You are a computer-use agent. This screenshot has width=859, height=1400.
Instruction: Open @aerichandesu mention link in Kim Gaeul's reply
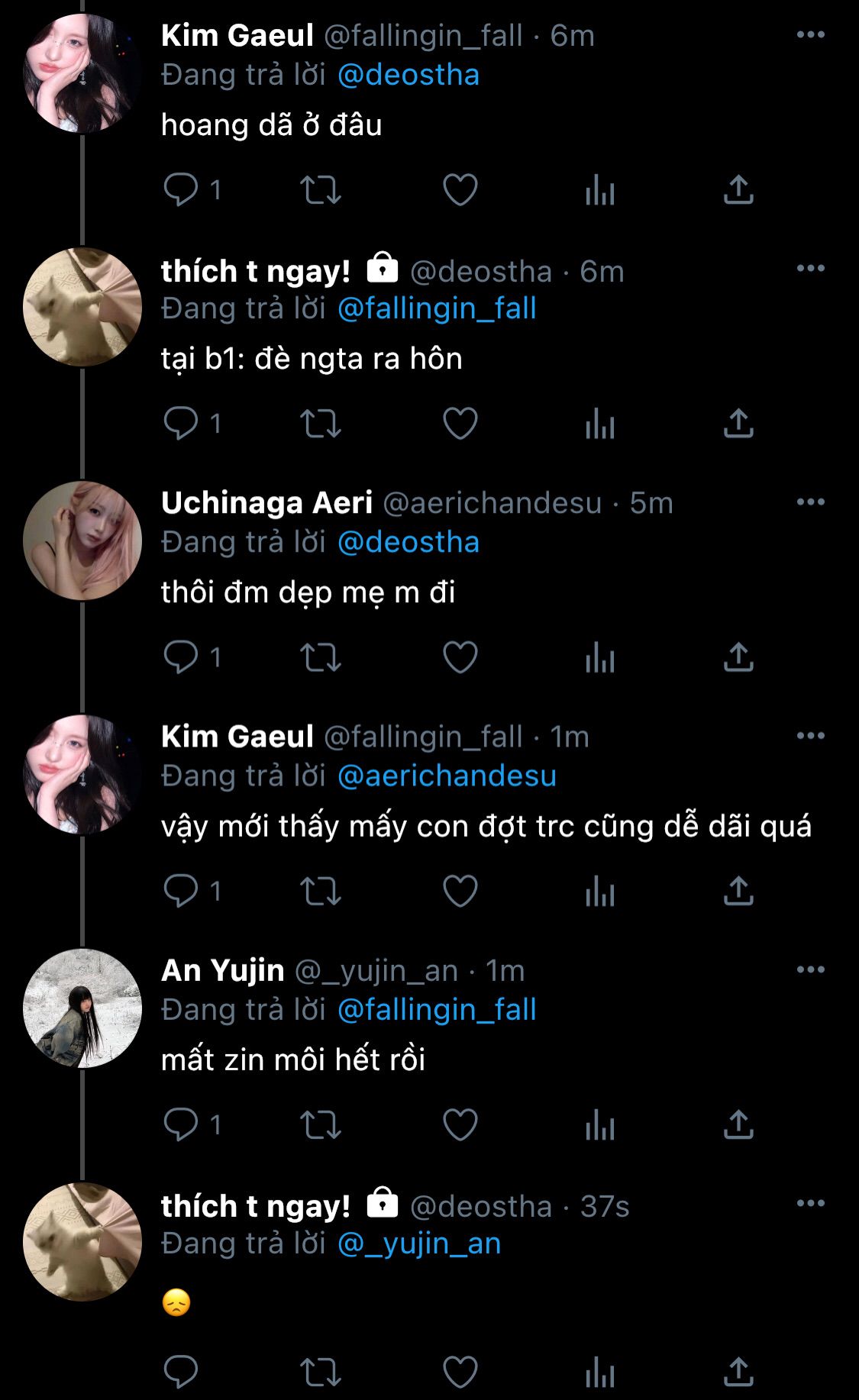point(447,776)
